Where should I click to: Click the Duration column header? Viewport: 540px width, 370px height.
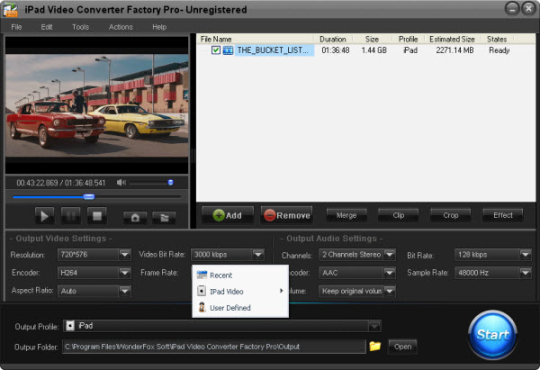pyautogui.click(x=333, y=39)
